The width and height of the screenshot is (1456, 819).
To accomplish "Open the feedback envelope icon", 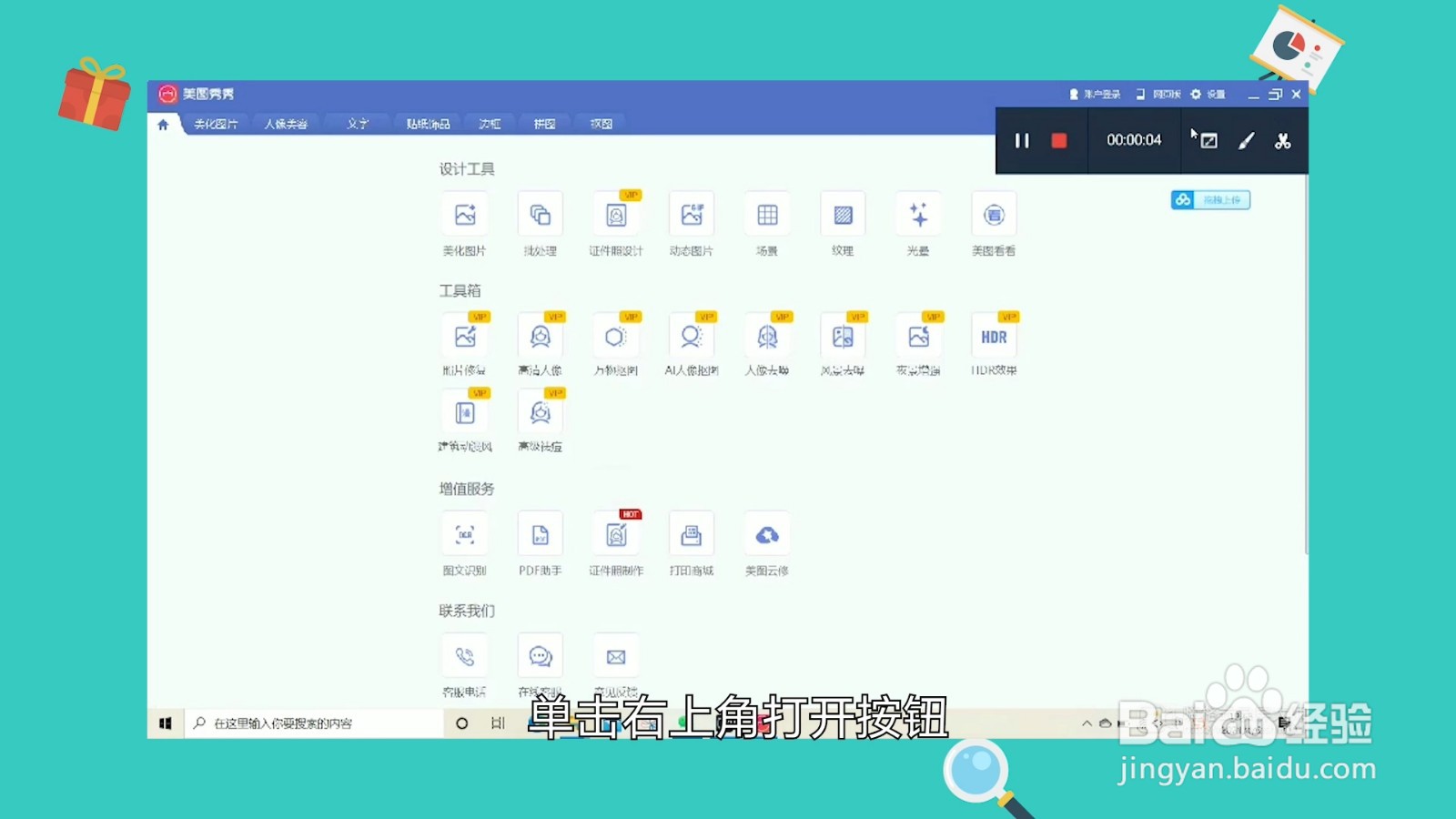I will [x=616, y=657].
